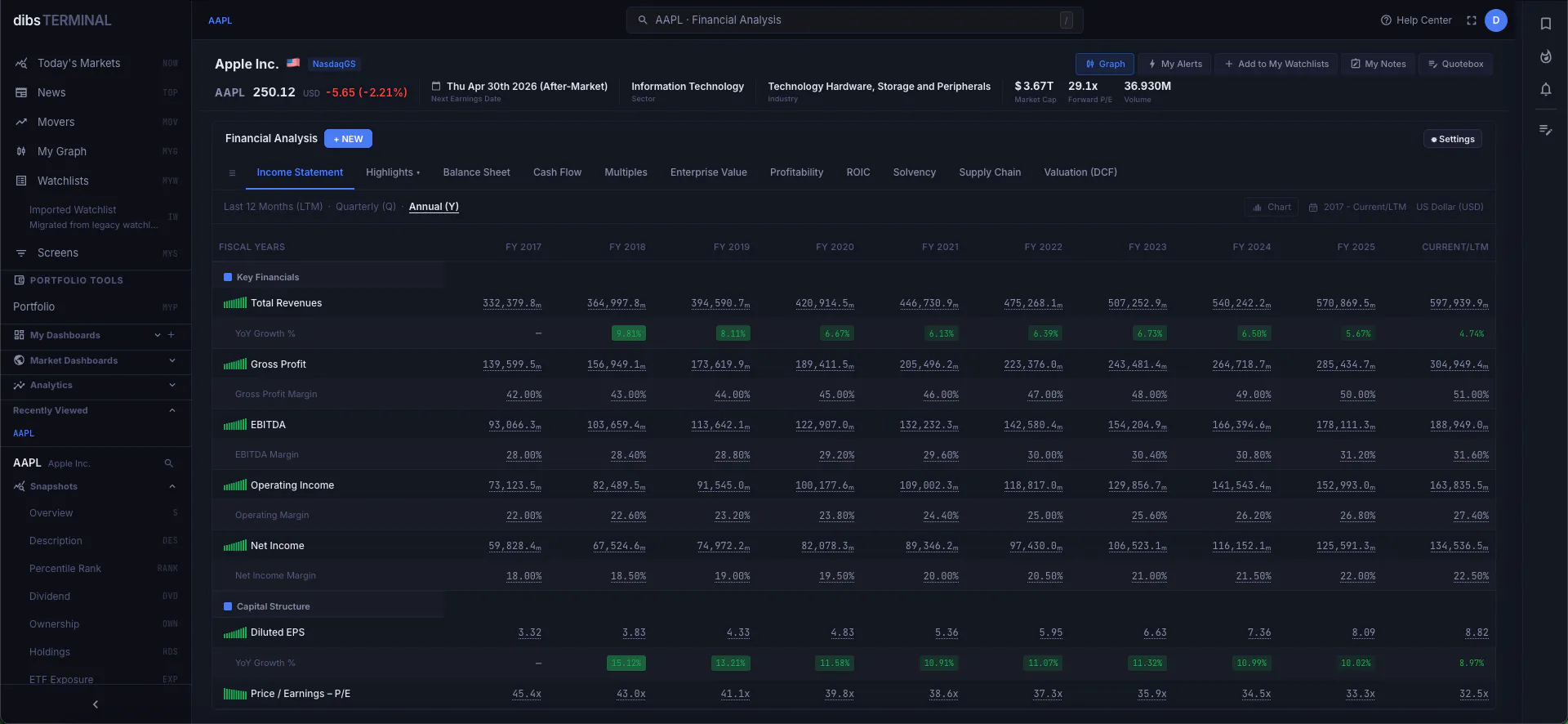Switch to the Enterprise Value tab
Screen dimensions: 1568x724
pyautogui.click(x=708, y=172)
